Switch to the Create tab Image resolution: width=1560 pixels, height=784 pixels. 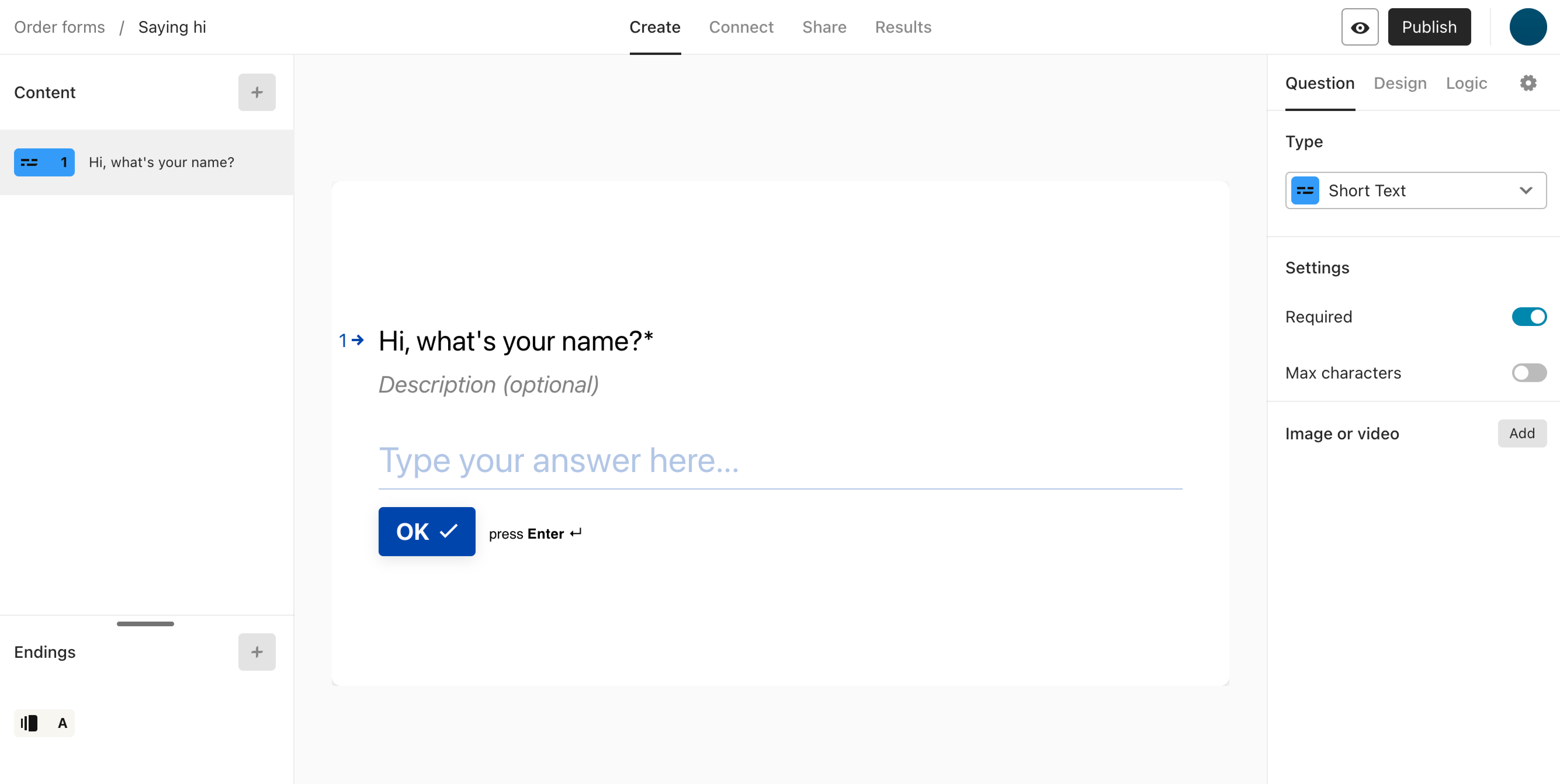pyautogui.click(x=655, y=27)
